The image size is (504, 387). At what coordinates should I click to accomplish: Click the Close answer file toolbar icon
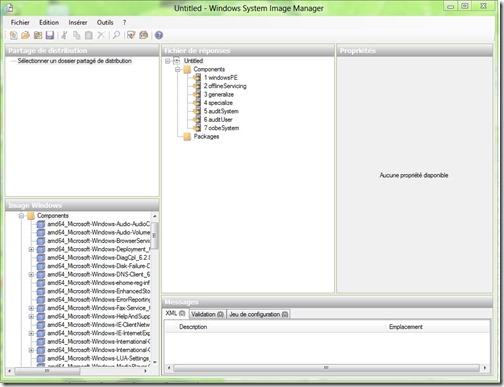click(38, 35)
